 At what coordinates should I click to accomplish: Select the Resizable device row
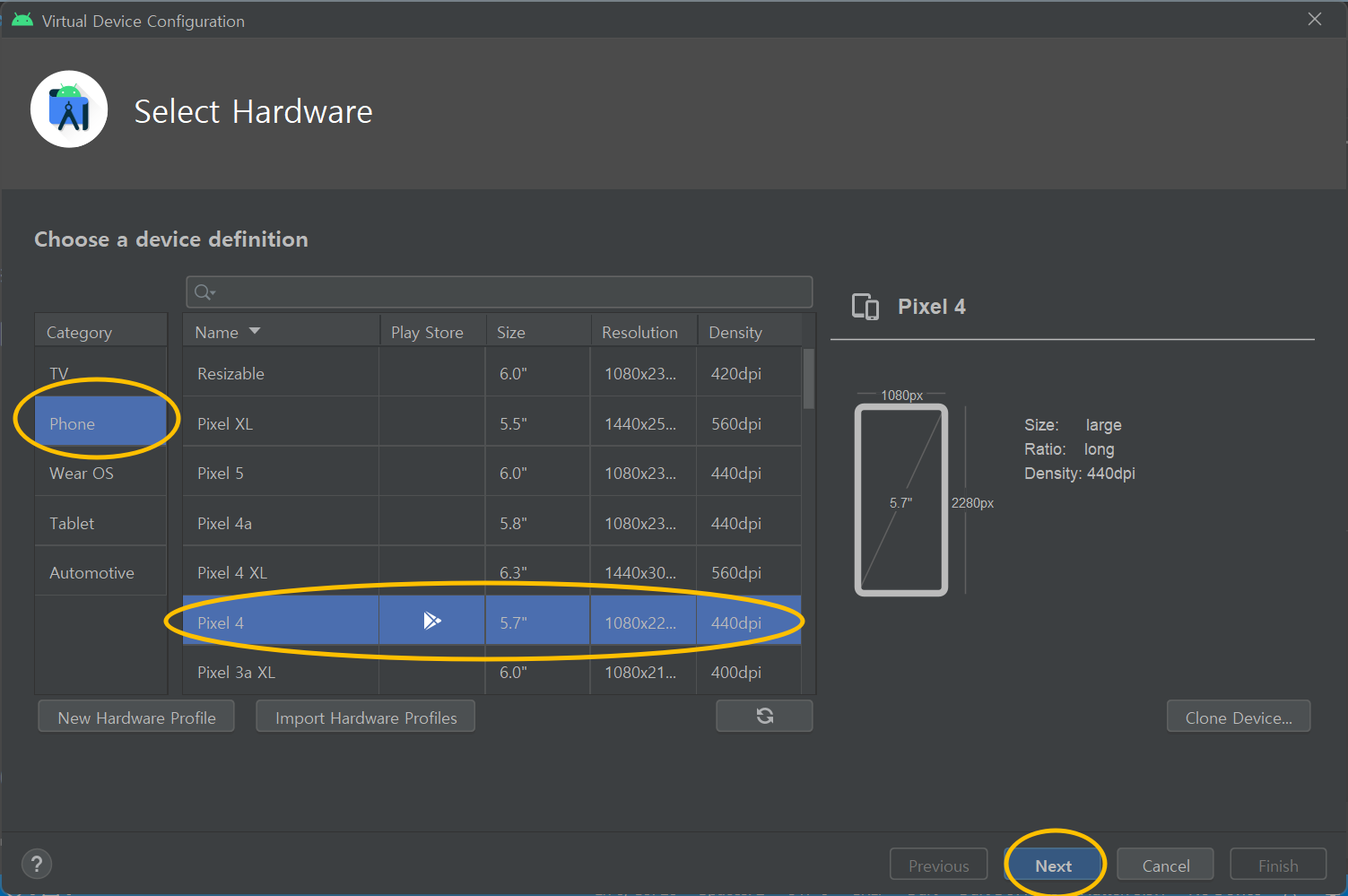(491, 373)
